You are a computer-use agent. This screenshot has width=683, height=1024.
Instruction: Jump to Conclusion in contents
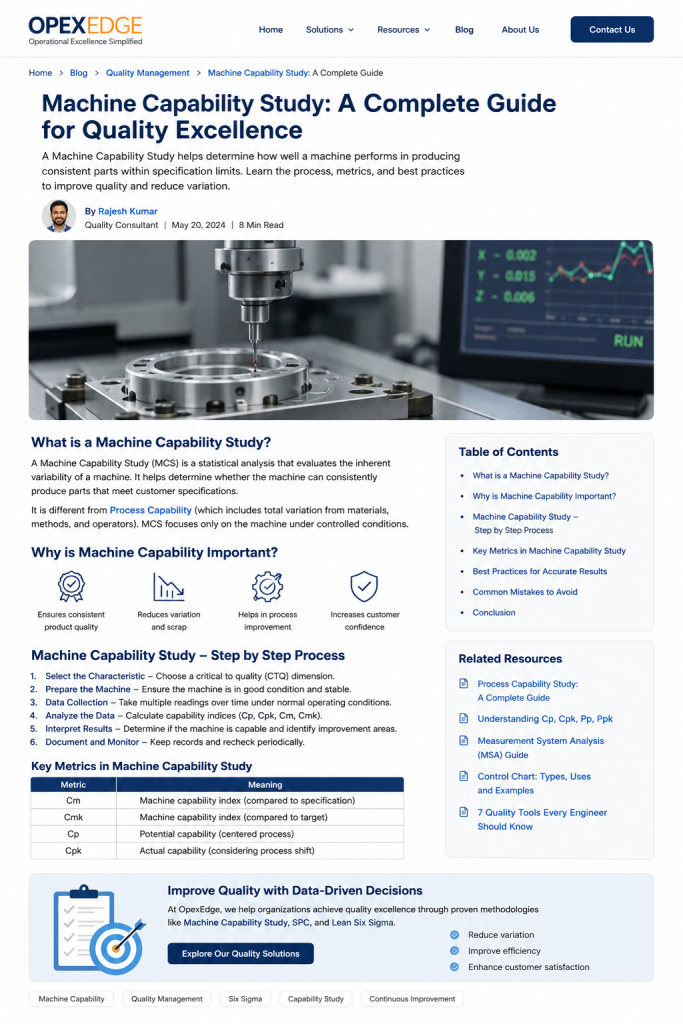point(494,613)
